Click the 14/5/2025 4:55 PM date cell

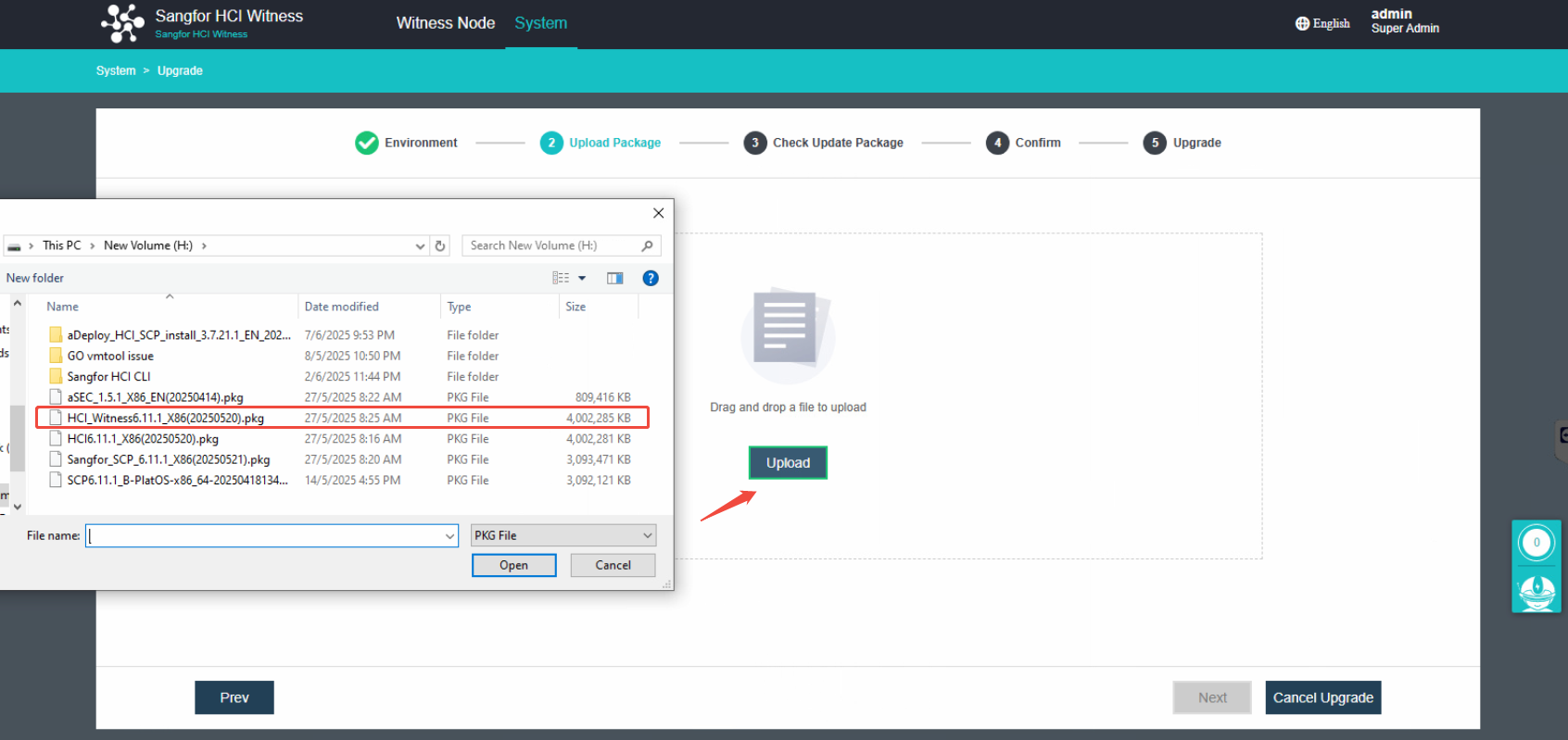coord(353,480)
